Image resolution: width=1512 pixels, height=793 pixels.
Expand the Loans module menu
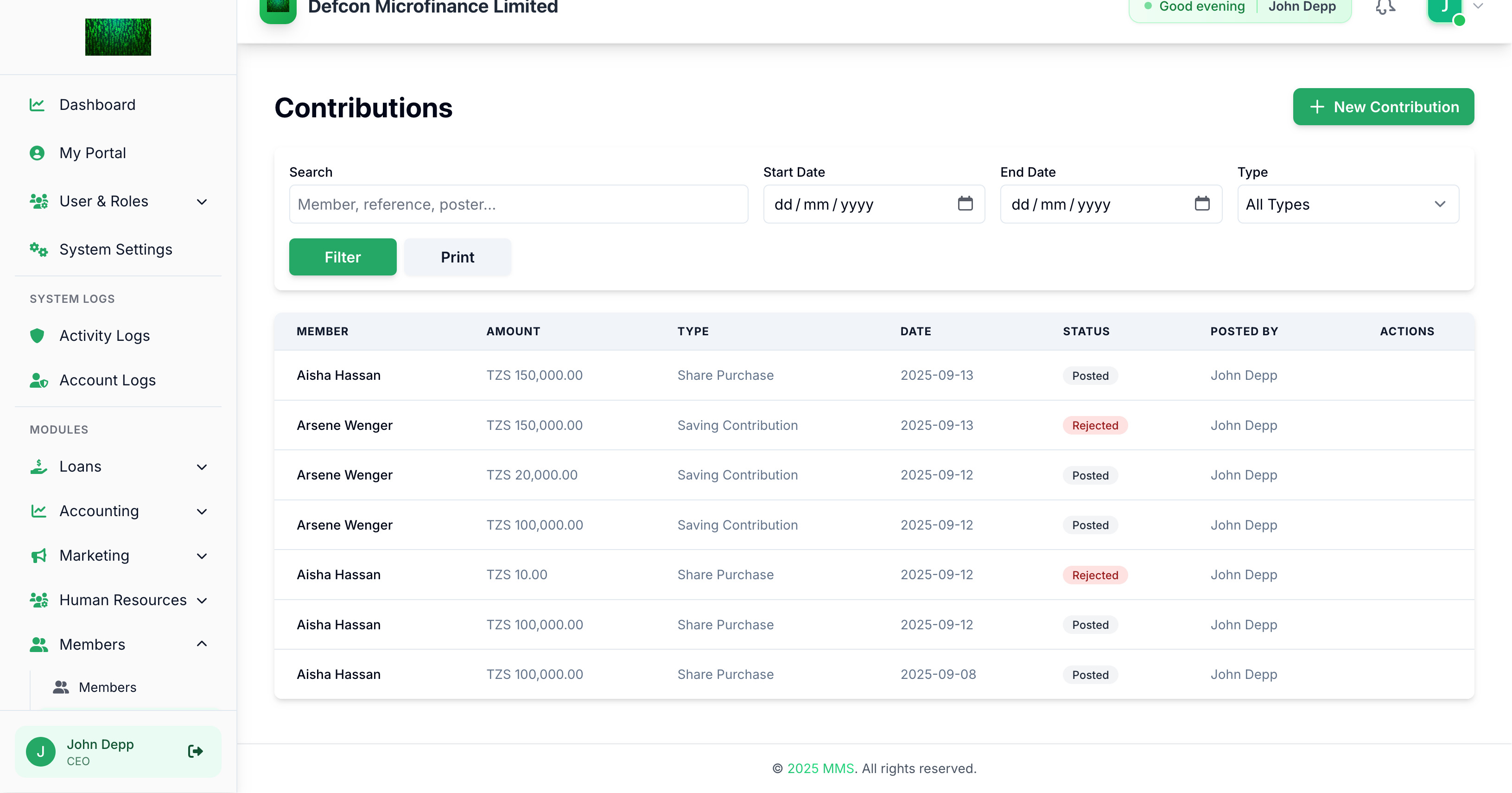click(x=201, y=467)
